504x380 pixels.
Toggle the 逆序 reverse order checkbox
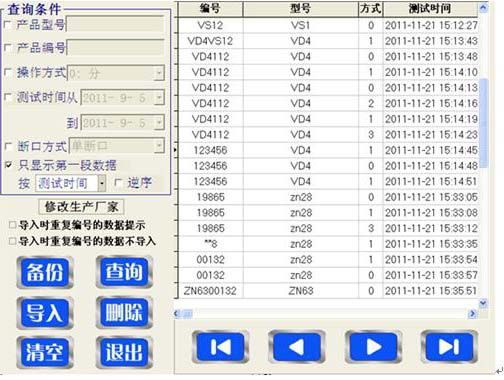tap(118, 183)
